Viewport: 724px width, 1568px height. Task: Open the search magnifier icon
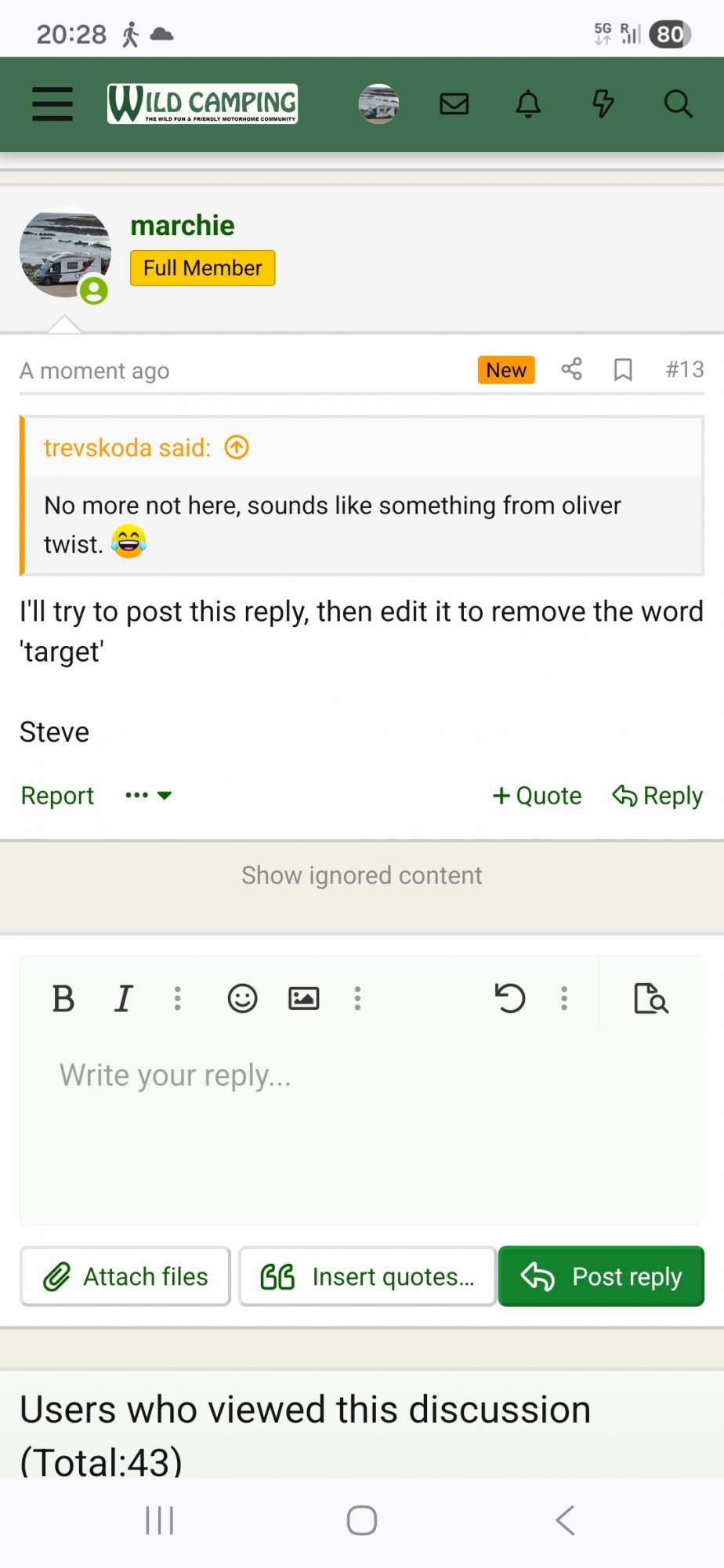click(676, 103)
